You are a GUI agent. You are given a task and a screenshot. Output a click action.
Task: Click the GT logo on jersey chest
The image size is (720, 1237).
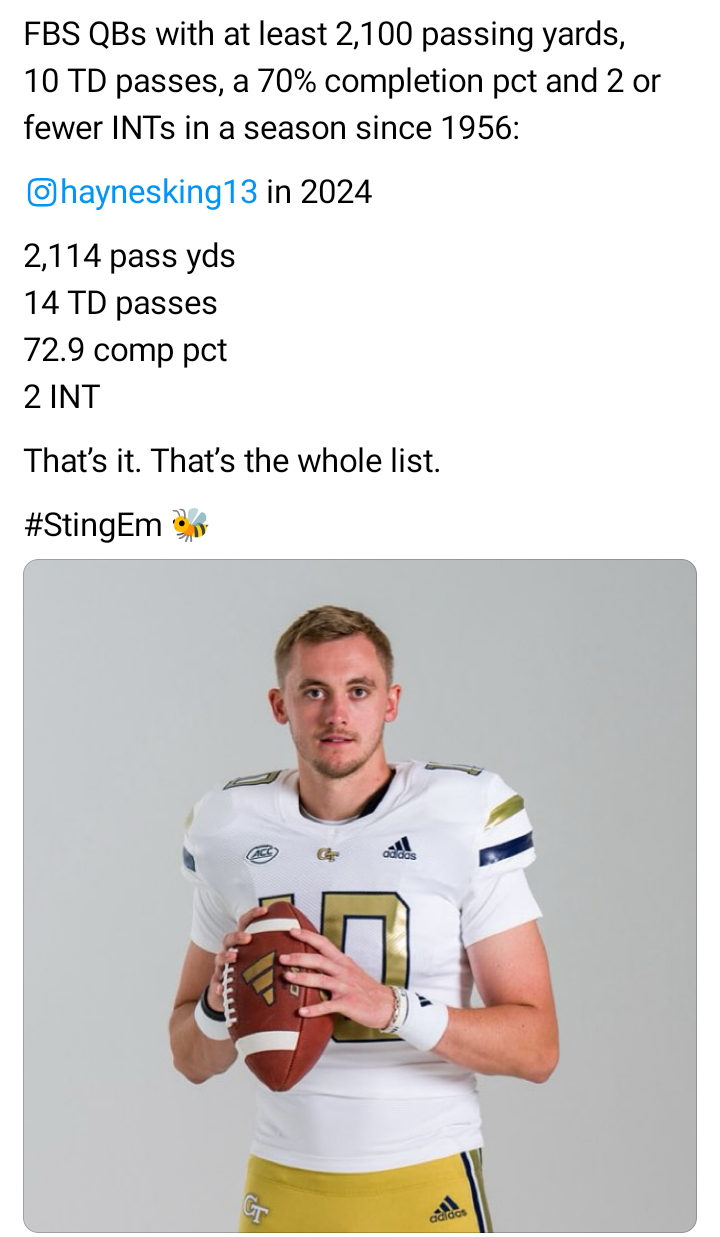pyautogui.click(x=327, y=853)
